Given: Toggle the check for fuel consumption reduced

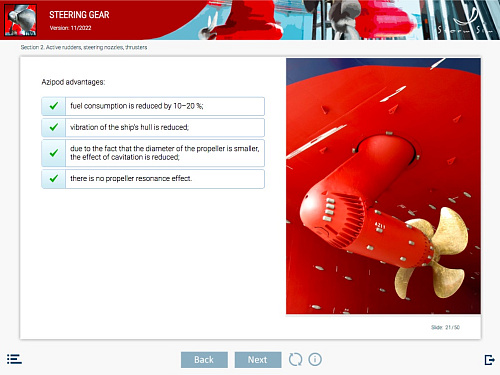Looking at the screenshot, I should click(54, 106).
